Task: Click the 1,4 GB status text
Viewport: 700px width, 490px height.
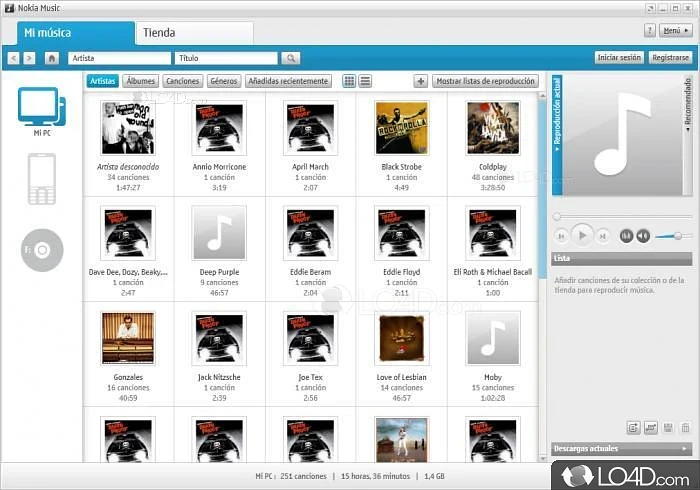Action: point(434,476)
